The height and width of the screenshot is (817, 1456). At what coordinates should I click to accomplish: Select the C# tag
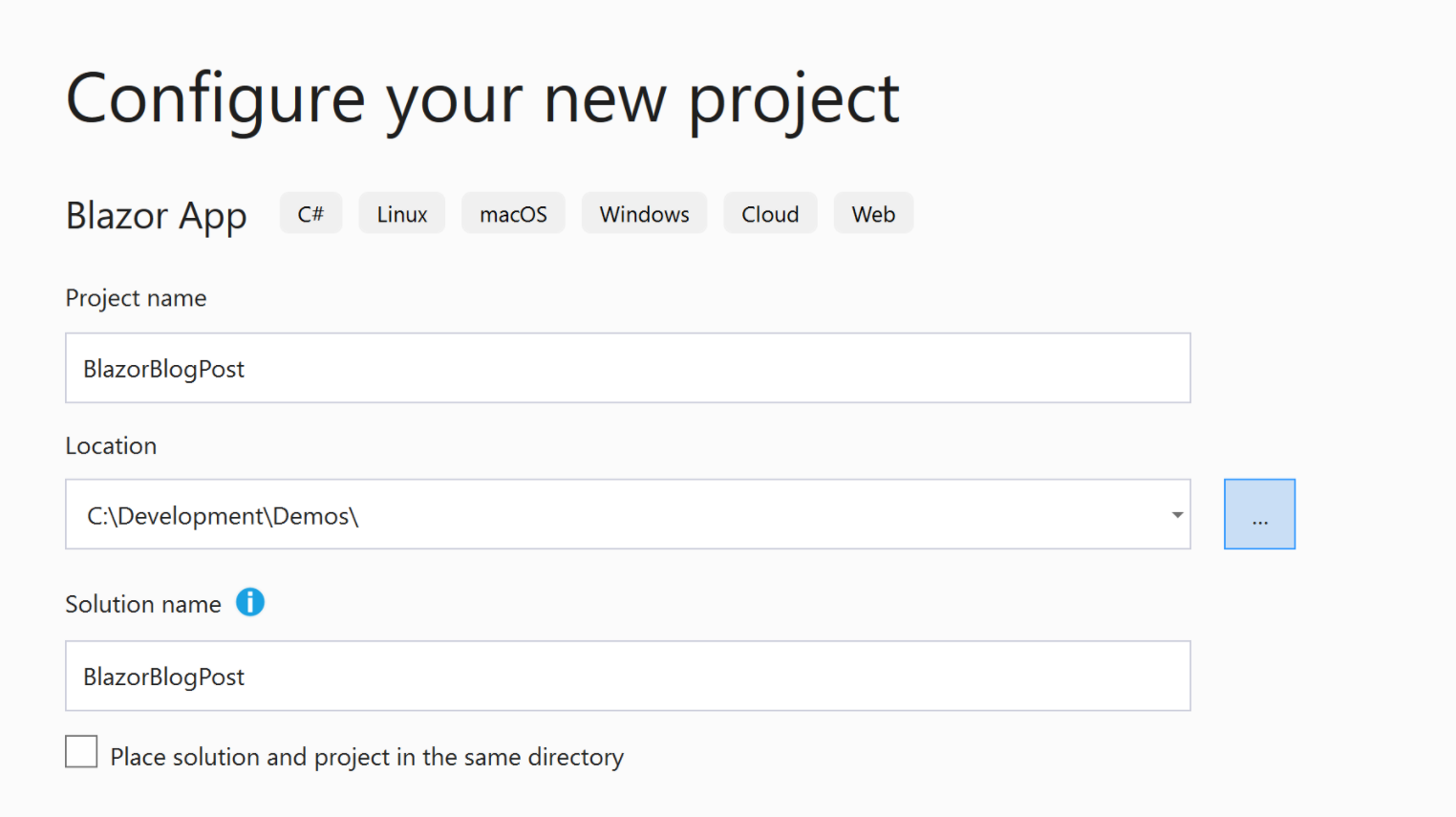click(x=310, y=213)
